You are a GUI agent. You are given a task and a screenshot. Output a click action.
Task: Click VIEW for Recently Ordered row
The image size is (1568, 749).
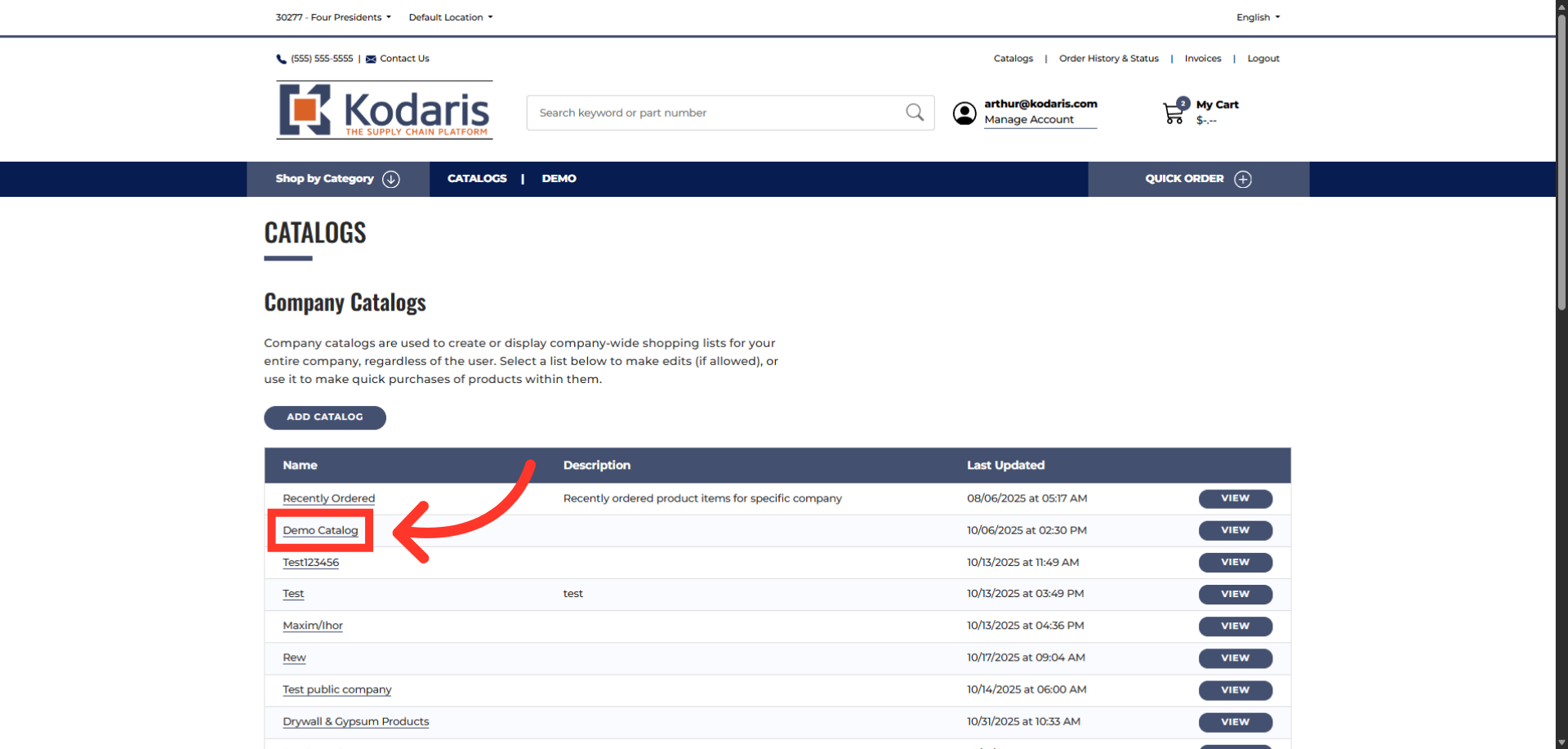coord(1236,499)
